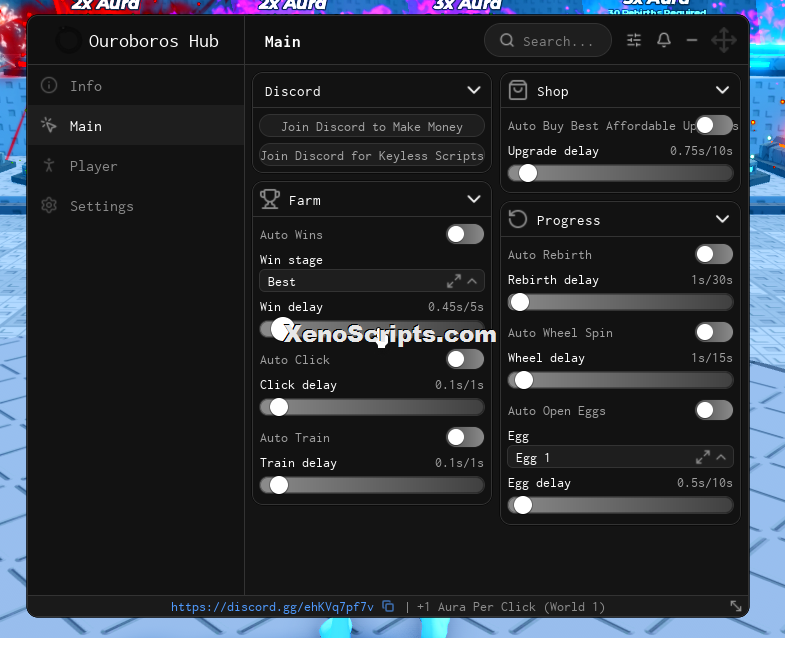
Task: Collapse the Discord section chevron
Action: 474,91
